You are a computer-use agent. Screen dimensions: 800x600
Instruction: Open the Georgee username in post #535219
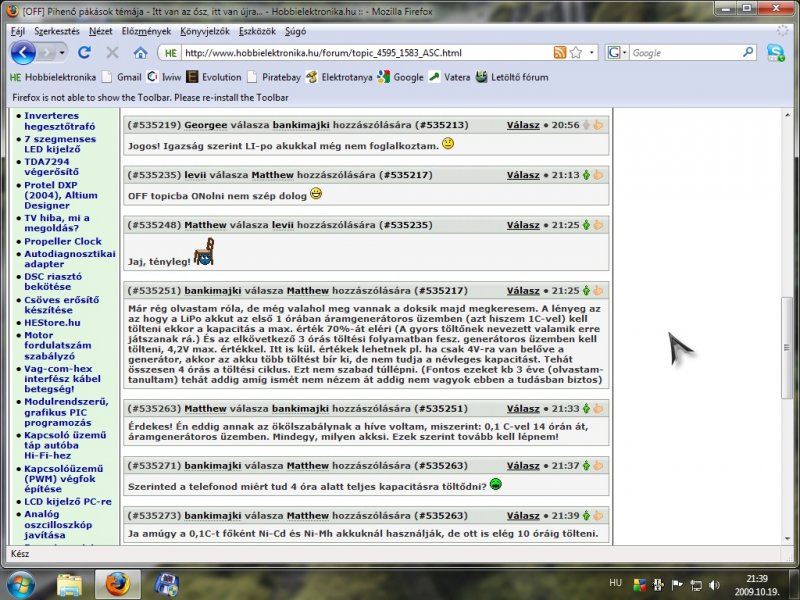[x=206, y=125]
